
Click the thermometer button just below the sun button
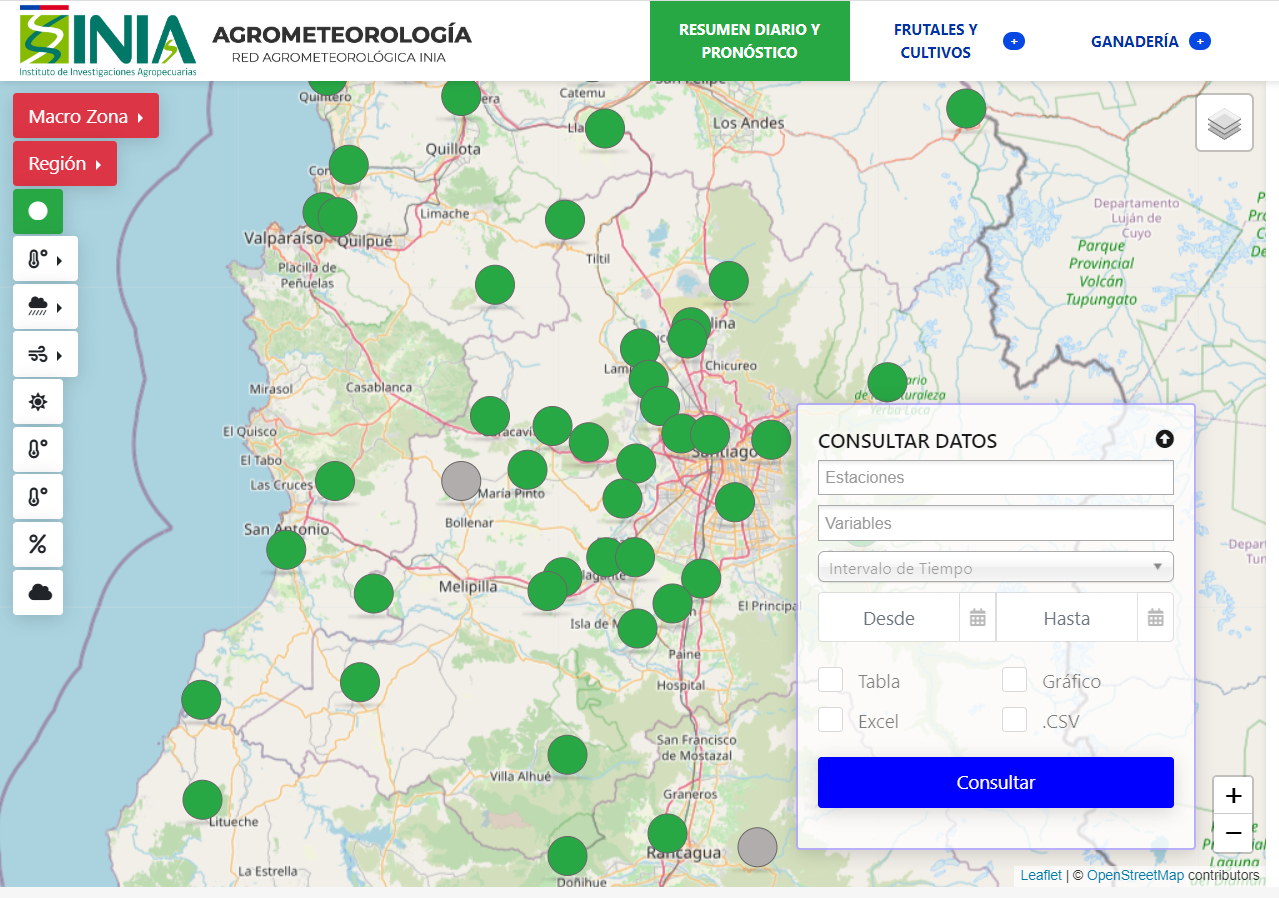38,449
